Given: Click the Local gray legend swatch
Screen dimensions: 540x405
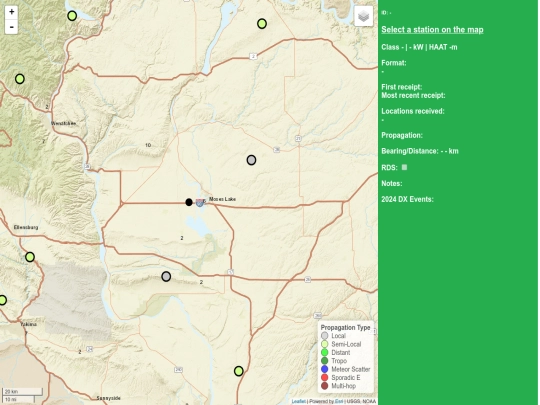Looking at the screenshot, I should (x=324, y=336).
